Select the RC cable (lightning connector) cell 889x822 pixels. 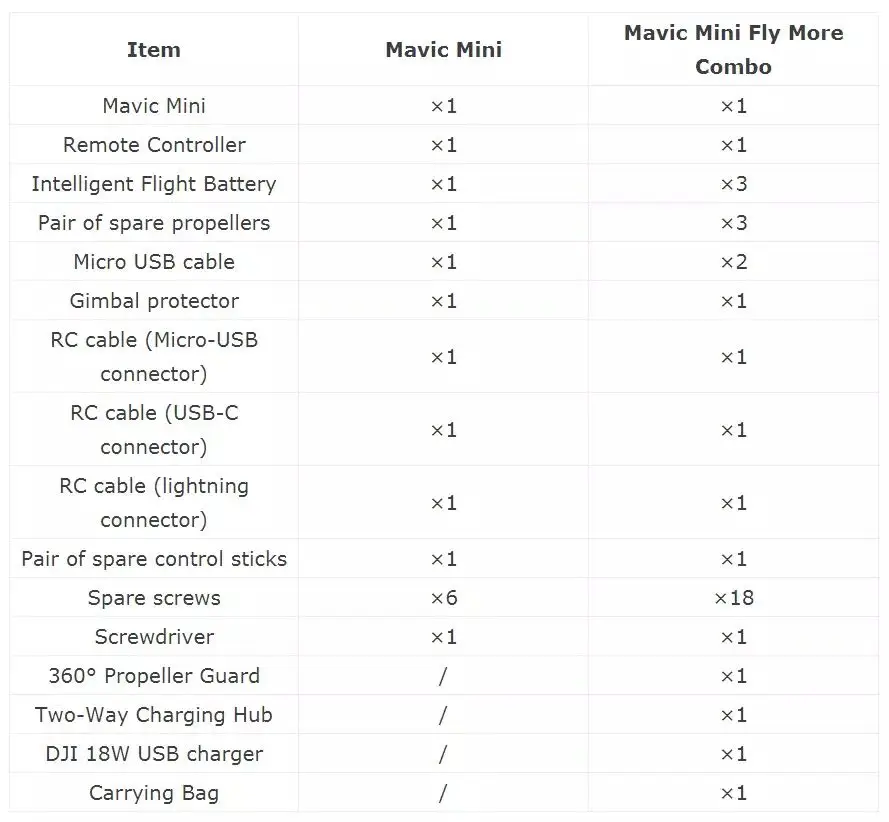pyautogui.click(x=154, y=503)
